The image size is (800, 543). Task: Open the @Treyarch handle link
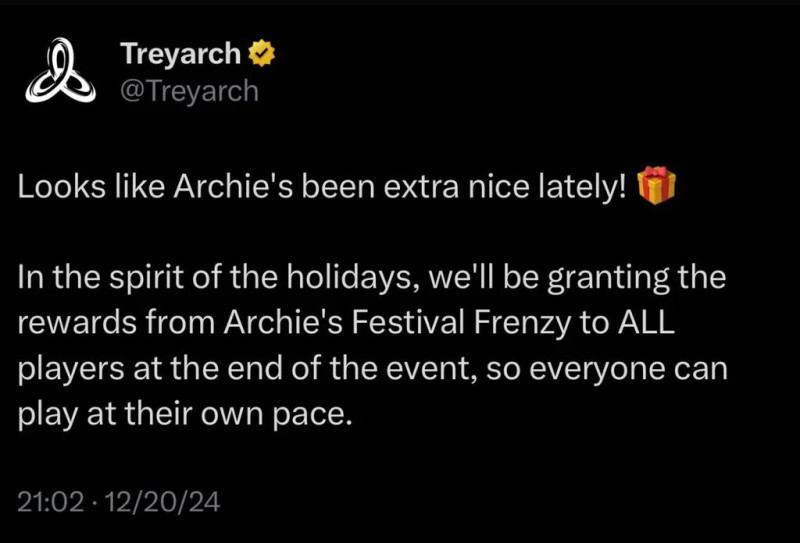tap(188, 91)
